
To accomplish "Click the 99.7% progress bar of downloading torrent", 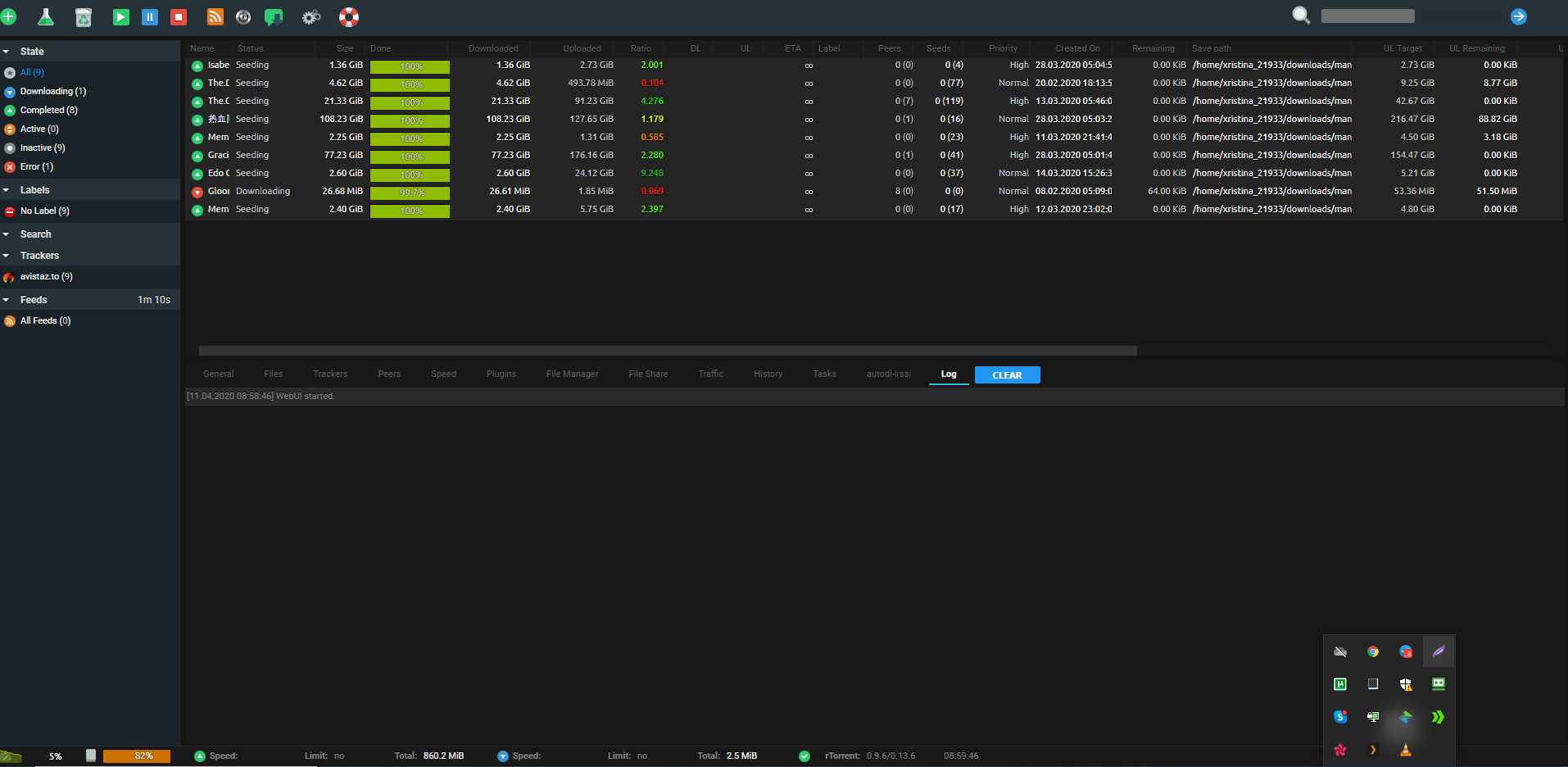I will (410, 193).
